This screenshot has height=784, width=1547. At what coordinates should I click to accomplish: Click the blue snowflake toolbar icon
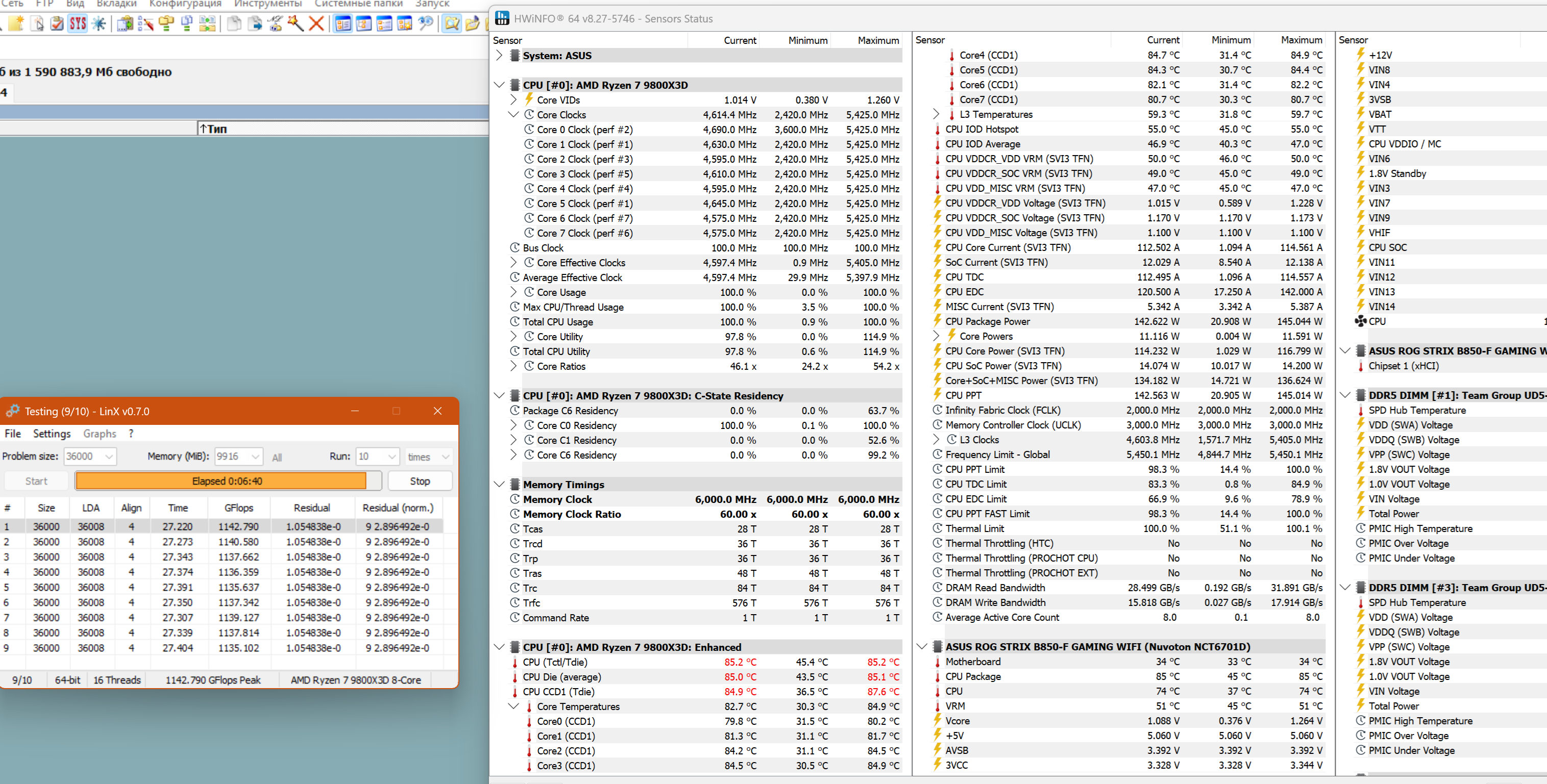pyautogui.click(x=99, y=23)
